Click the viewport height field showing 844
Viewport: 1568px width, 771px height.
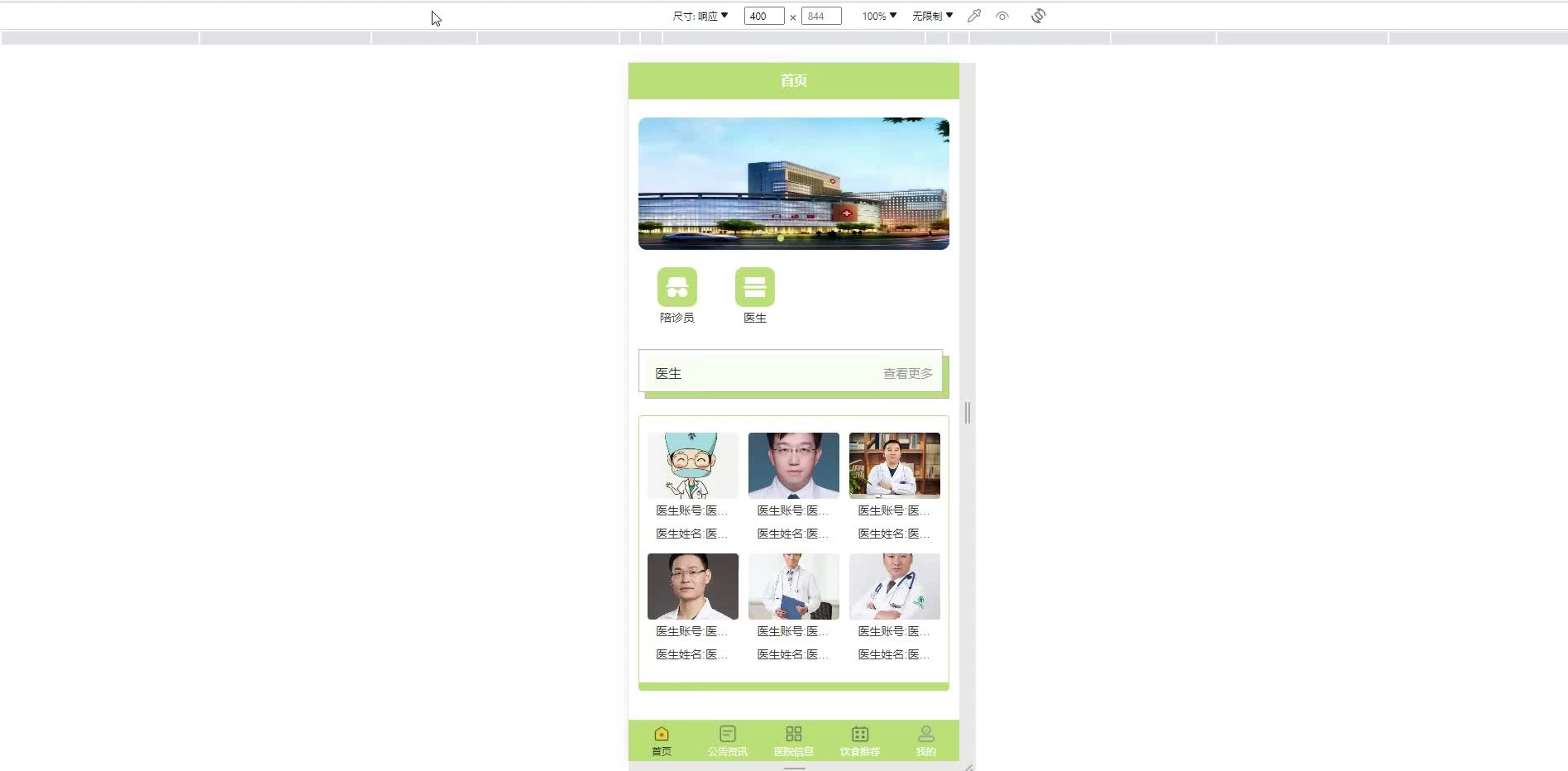821,16
